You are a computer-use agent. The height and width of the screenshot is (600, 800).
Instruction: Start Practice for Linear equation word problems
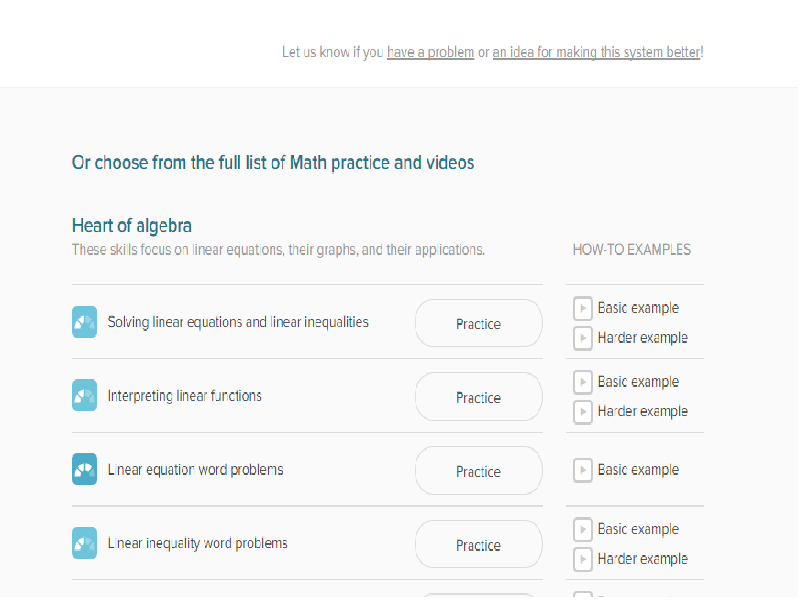479,471
